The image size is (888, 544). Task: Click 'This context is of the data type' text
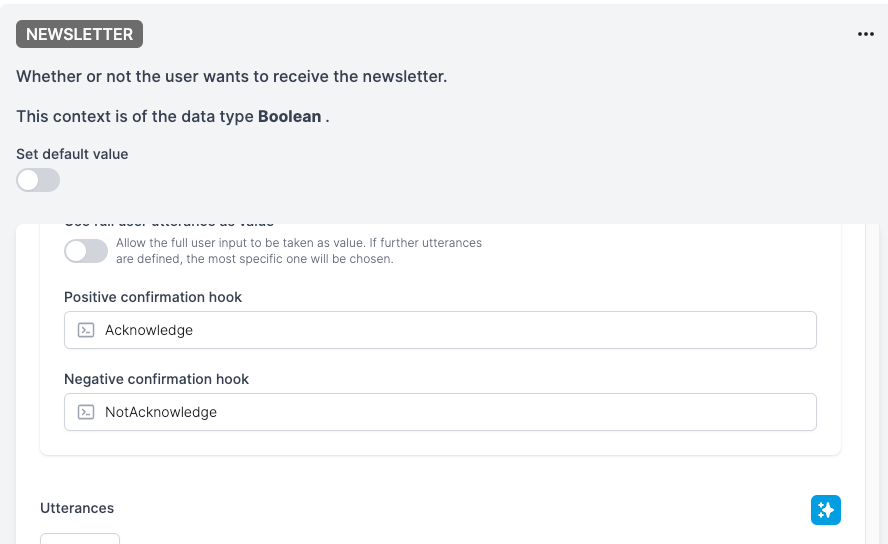(135, 116)
